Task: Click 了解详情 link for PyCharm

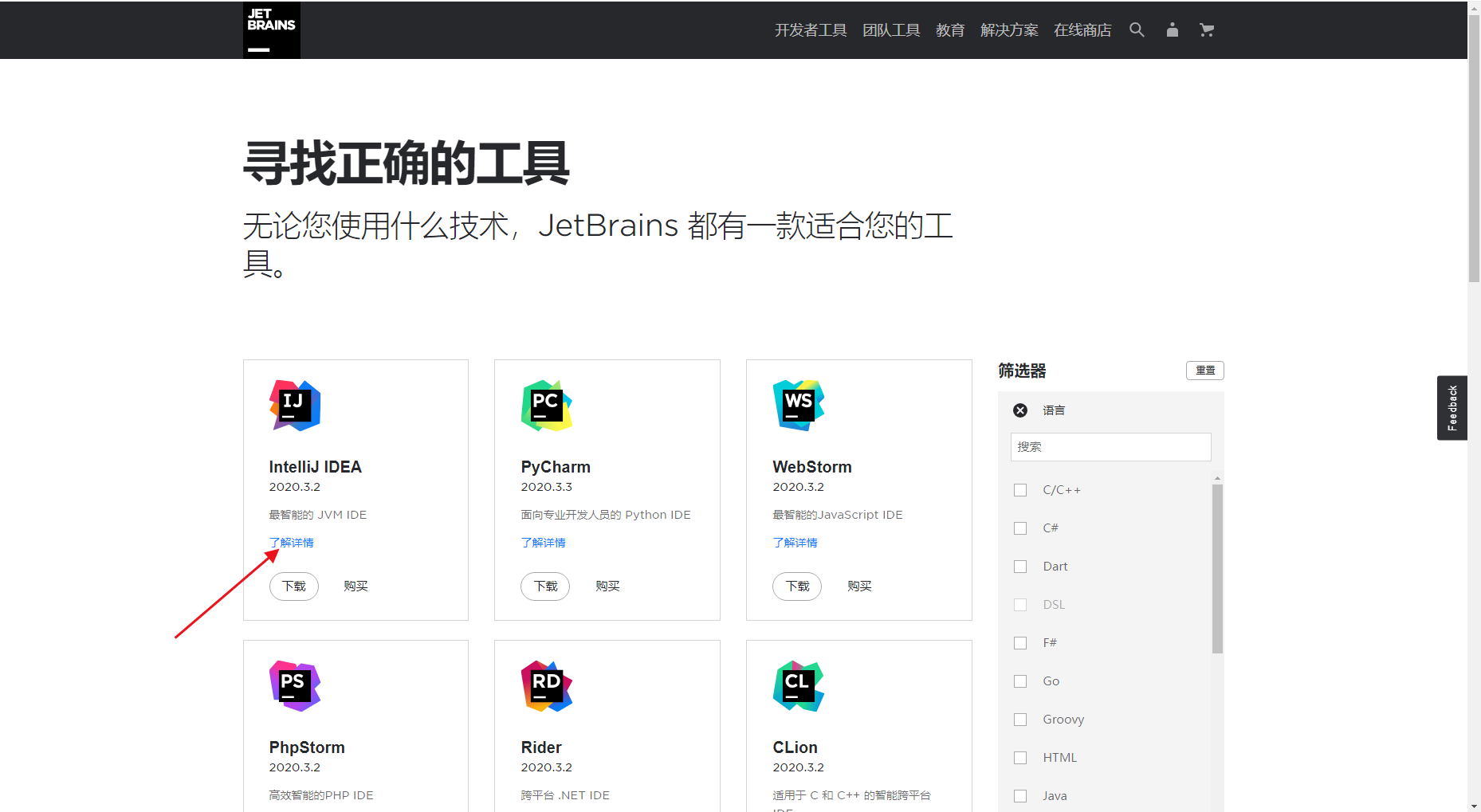Action: pos(544,543)
